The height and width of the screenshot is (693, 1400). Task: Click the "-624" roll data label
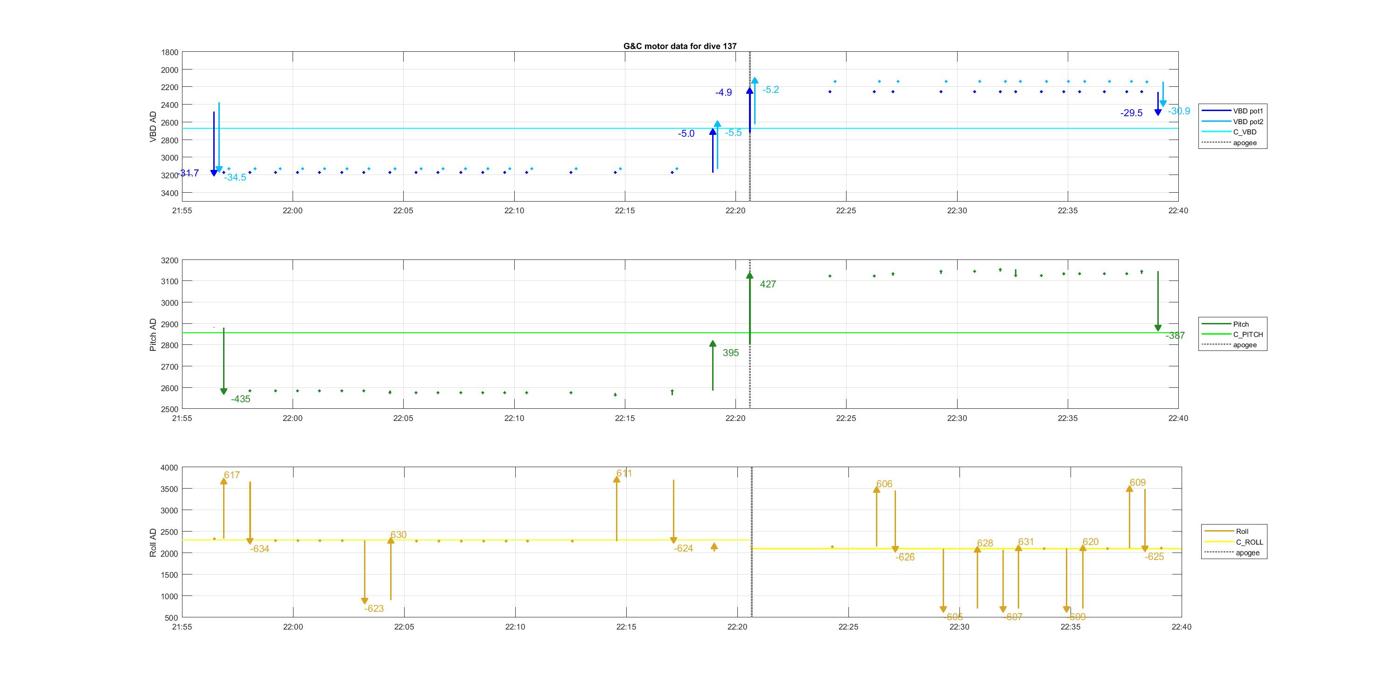point(683,549)
